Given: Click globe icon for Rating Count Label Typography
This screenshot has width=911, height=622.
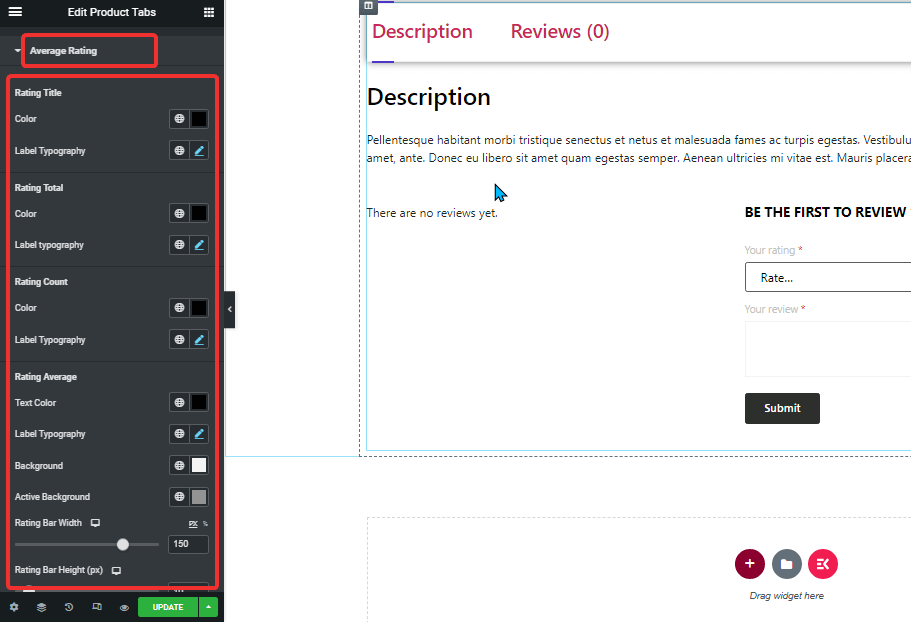Looking at the screenshot, I should [x=180, y=339].
